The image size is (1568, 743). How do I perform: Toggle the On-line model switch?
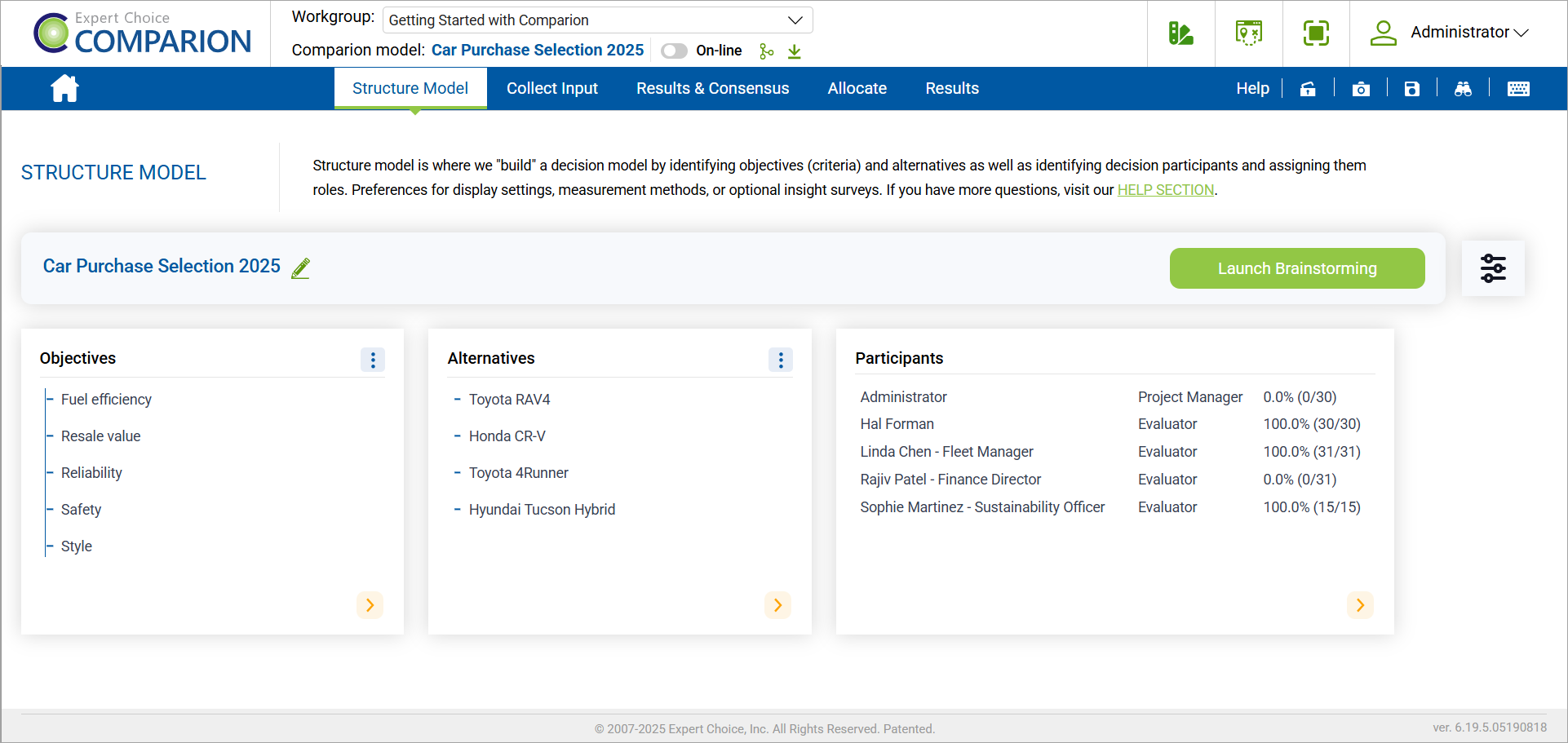pos(674,51)
